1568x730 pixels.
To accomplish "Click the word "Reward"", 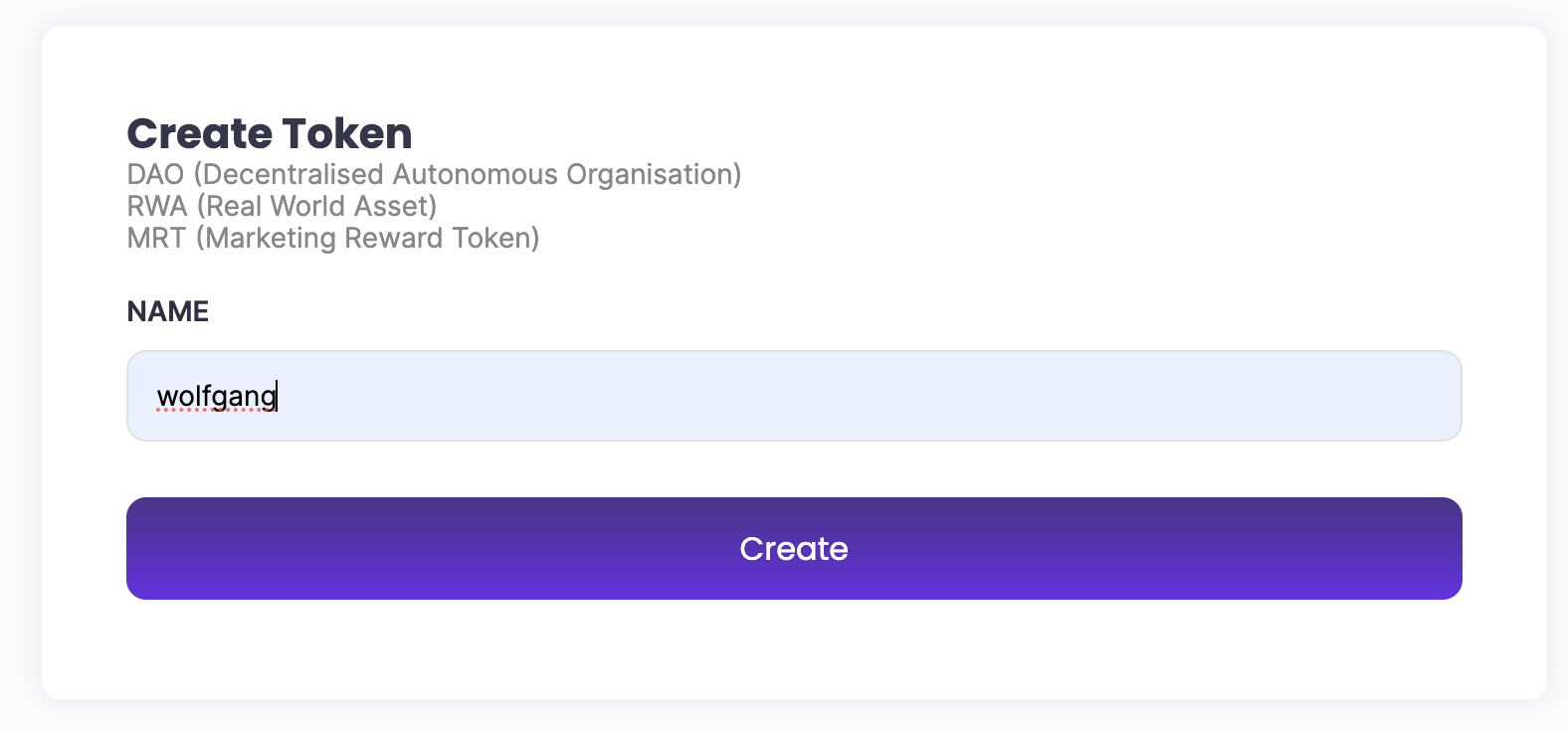I will 393,238.
